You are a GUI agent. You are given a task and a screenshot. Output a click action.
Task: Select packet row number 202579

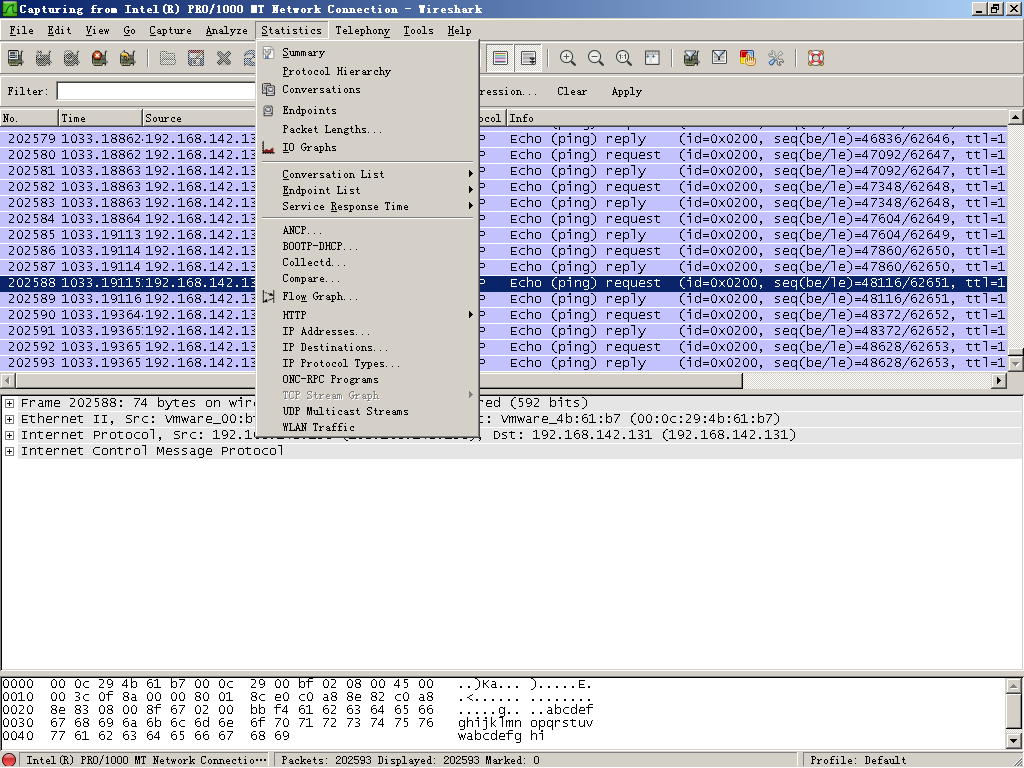point(504,139)
